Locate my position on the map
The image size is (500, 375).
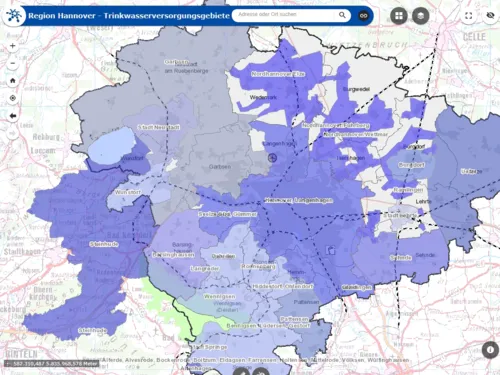[13, 98]
